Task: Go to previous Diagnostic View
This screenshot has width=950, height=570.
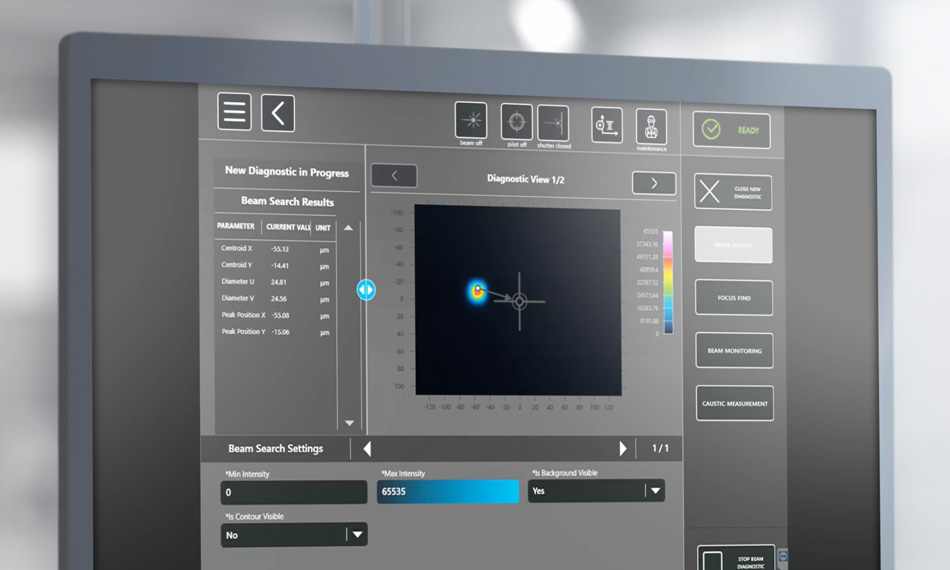Action: point(394,176)
